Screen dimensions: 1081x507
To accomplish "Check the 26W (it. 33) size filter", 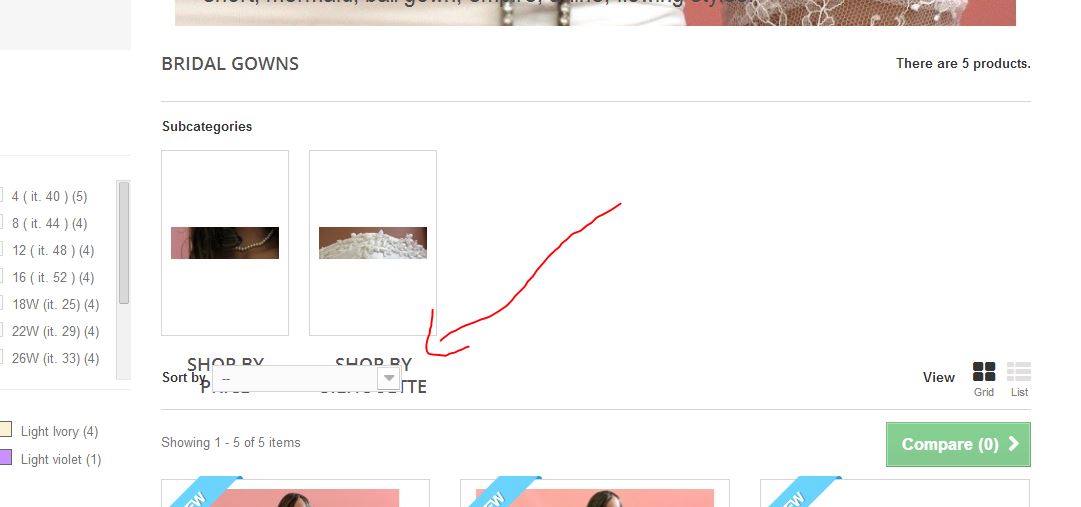I will tap(2, 358).
